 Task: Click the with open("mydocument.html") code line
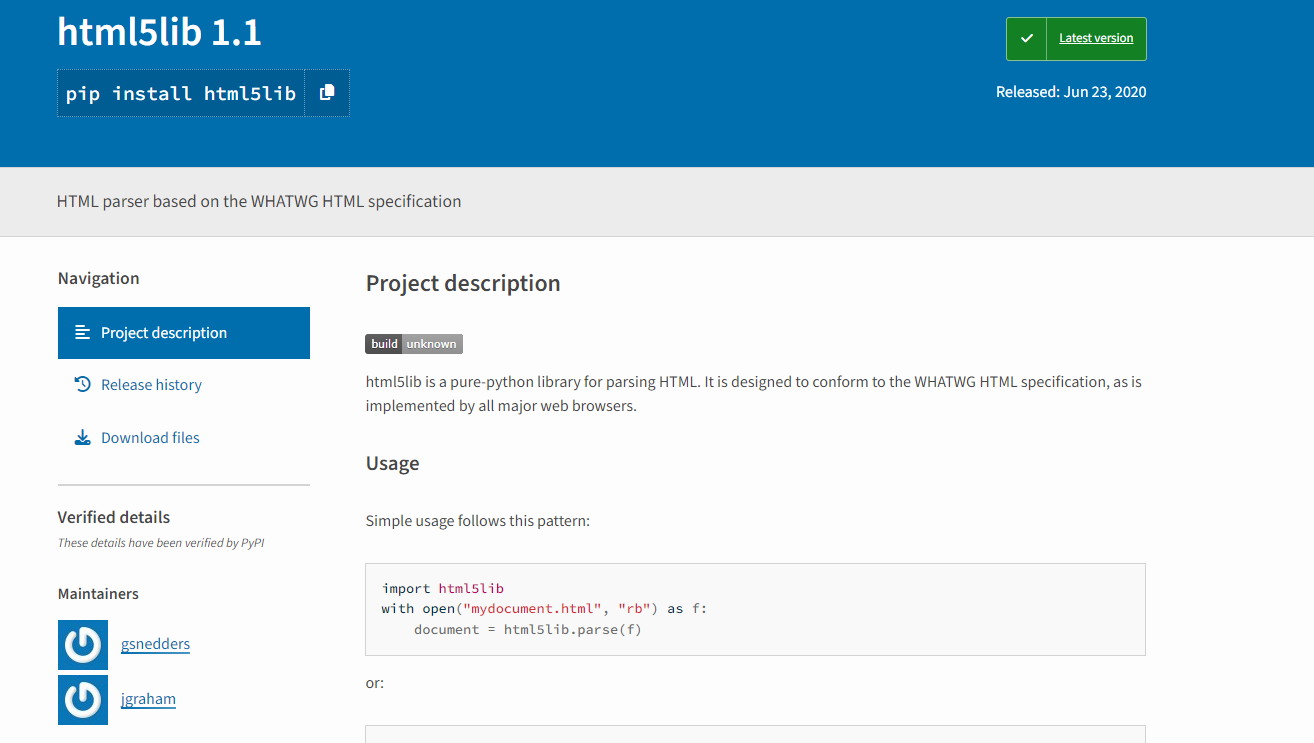(x=544, y=608)
